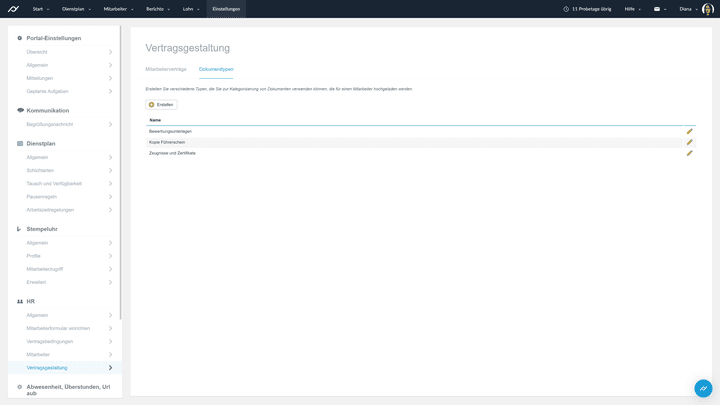Screen dimensions: 720x405
Task: Click Diana's profile avatar
Action: pyautogui.click(x=707, y=9)
